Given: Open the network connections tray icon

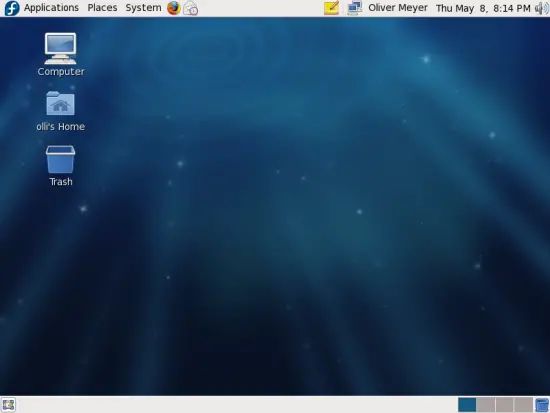Looking at the screenshot, I should 355,8.
